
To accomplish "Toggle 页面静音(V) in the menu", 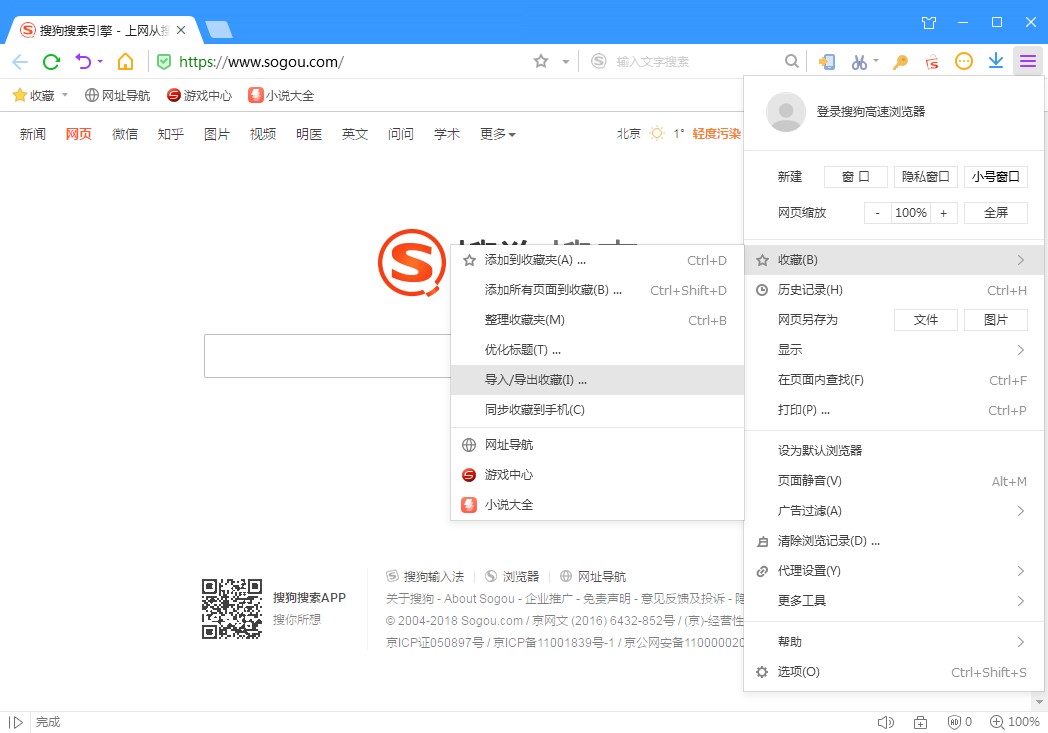I will [x=894, y=481].
